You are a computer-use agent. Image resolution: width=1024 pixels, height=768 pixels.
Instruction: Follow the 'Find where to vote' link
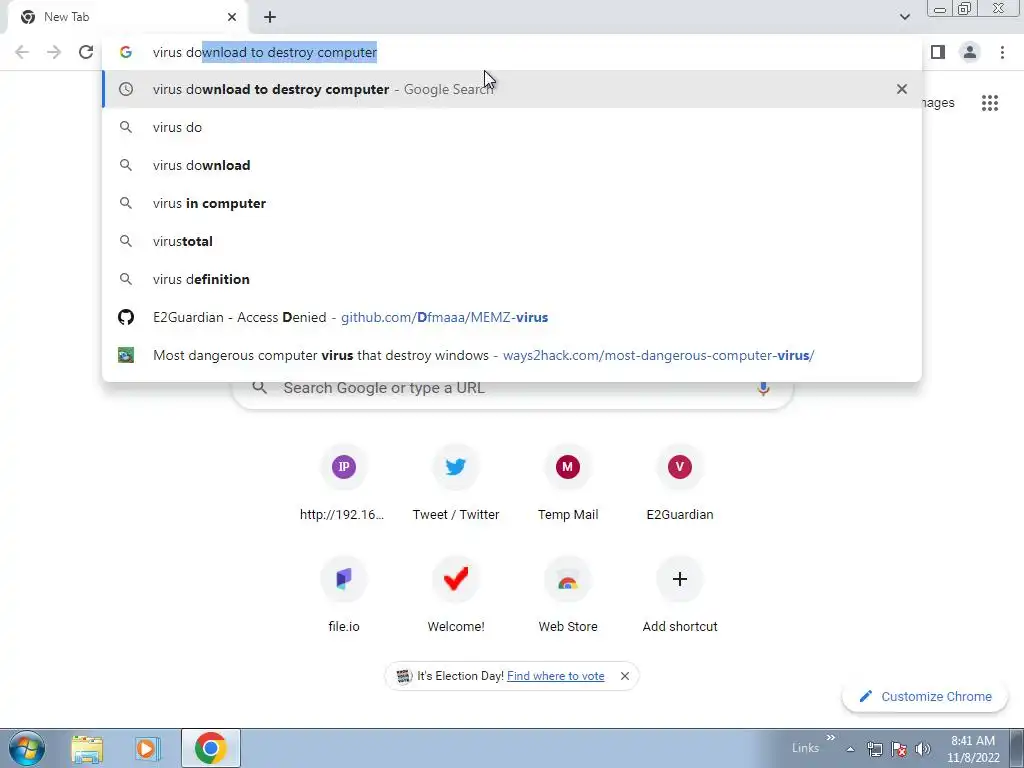555,676
